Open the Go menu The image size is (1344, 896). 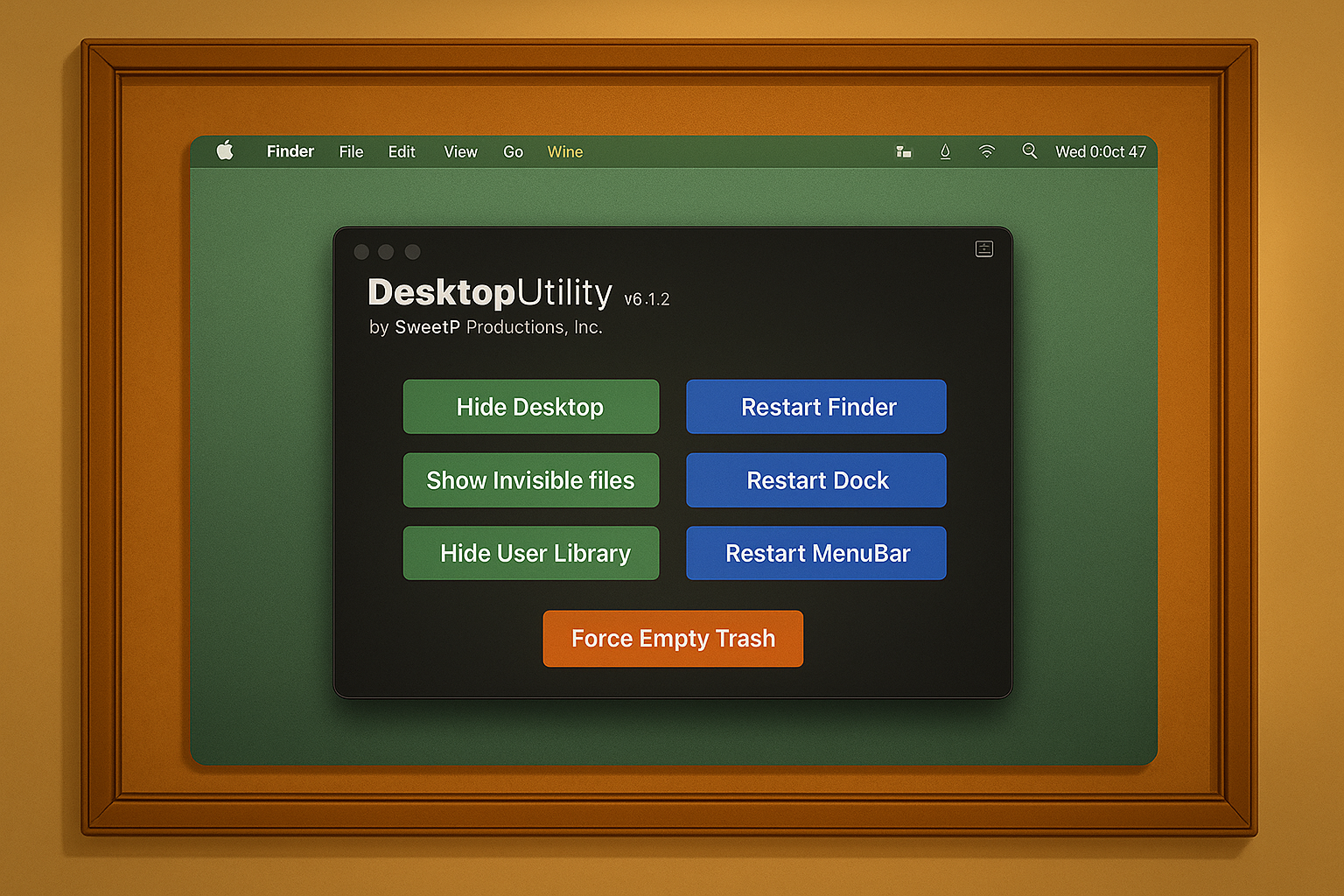click(513, 152)
